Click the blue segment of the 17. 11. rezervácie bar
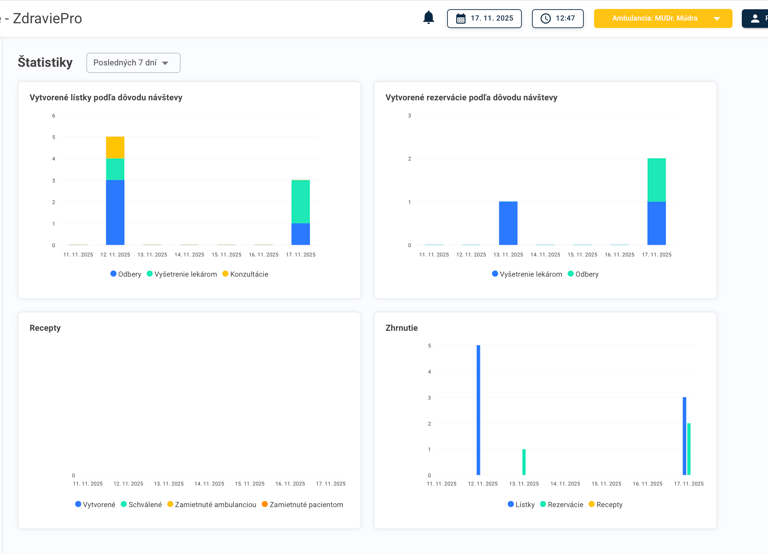This screenshot has height=554, width=768. 656,223
